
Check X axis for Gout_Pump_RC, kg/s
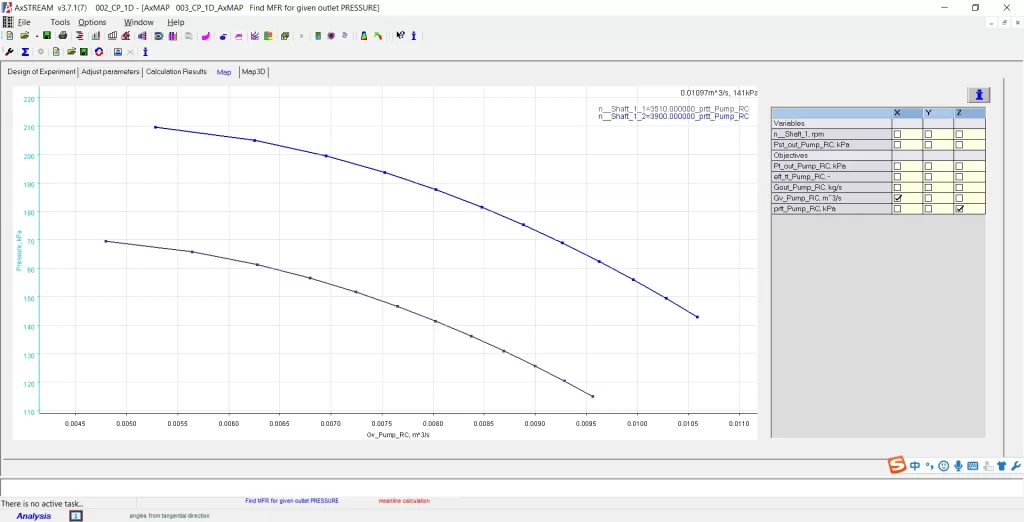pyautogui.click(x=897, y=188)
